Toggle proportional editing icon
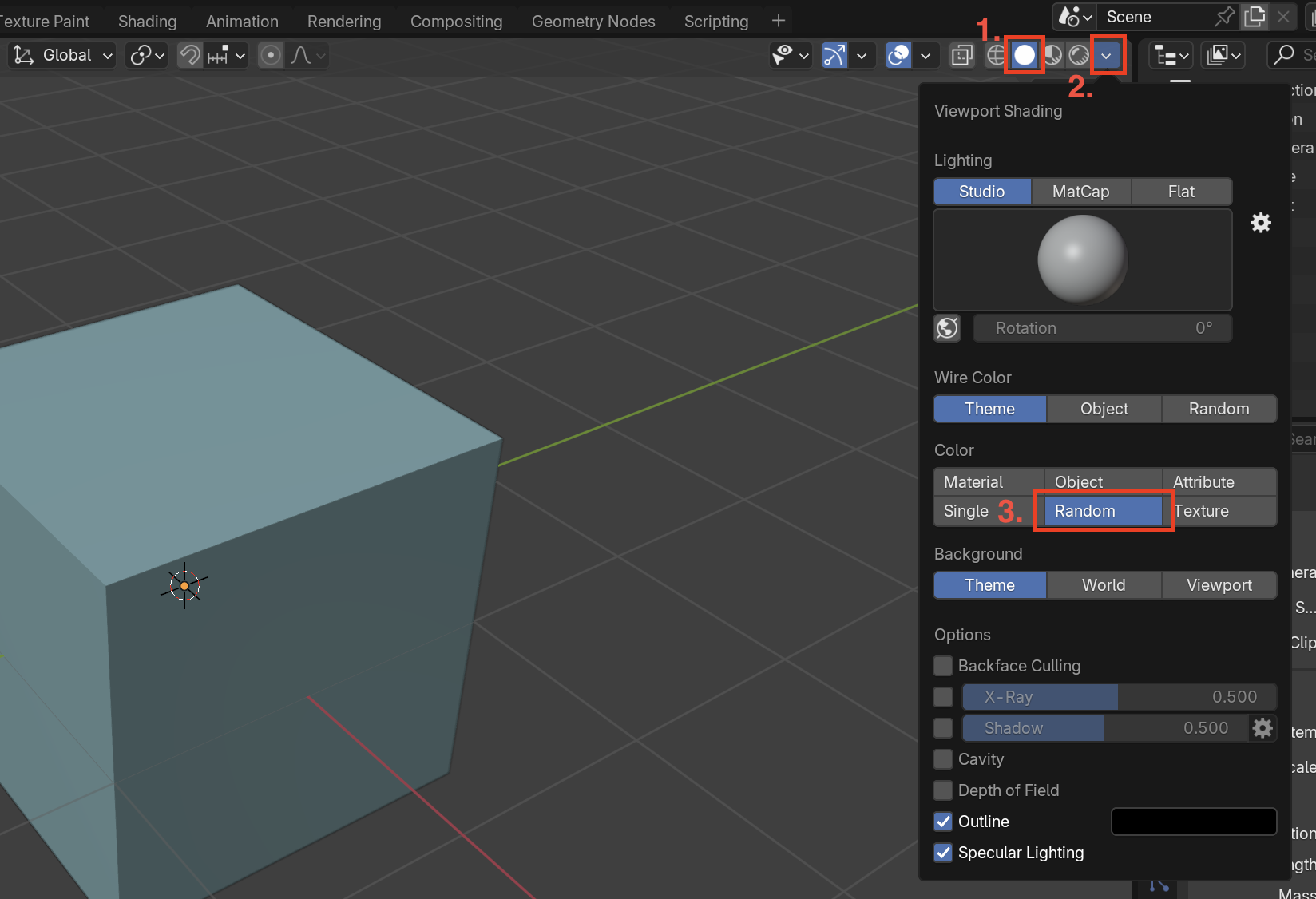The image size is (1316, 899). tap(272, 55)
